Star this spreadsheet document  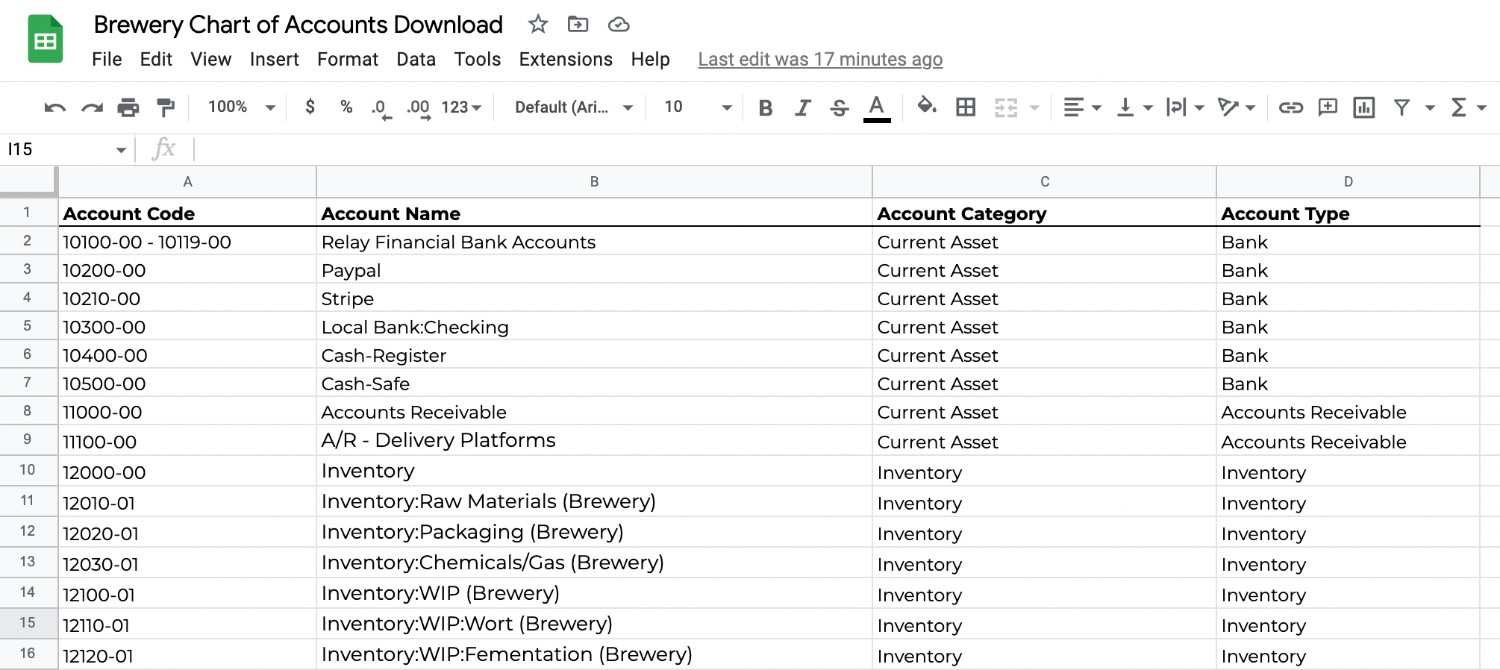pos(538,25)
